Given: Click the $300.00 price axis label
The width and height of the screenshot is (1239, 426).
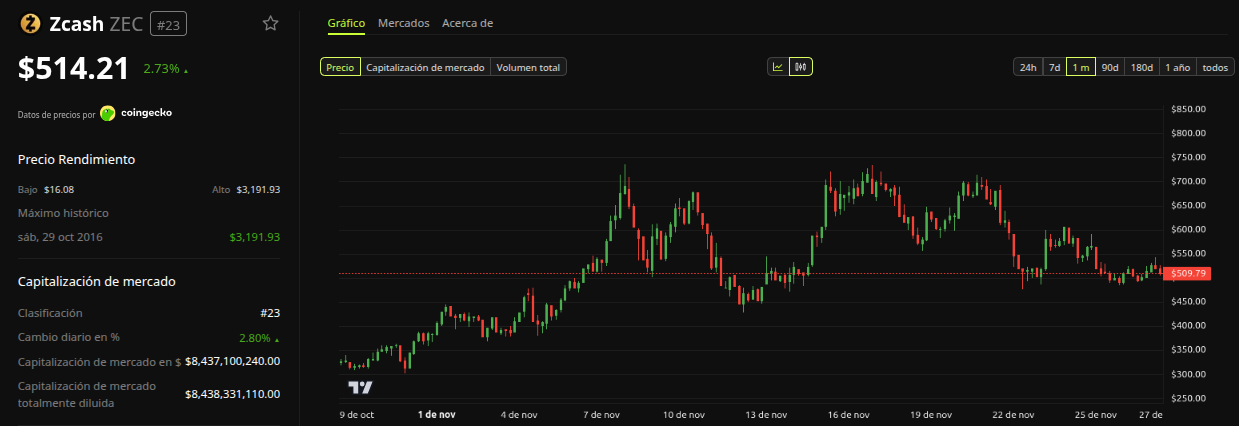Looking at the screenshot, I should coord(1189,374).
